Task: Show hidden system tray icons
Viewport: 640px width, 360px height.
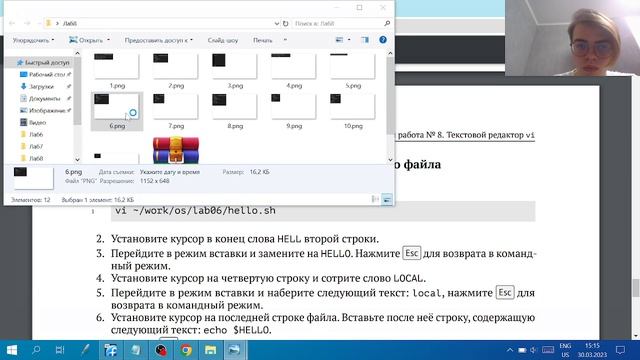Action: click(510, 350)
